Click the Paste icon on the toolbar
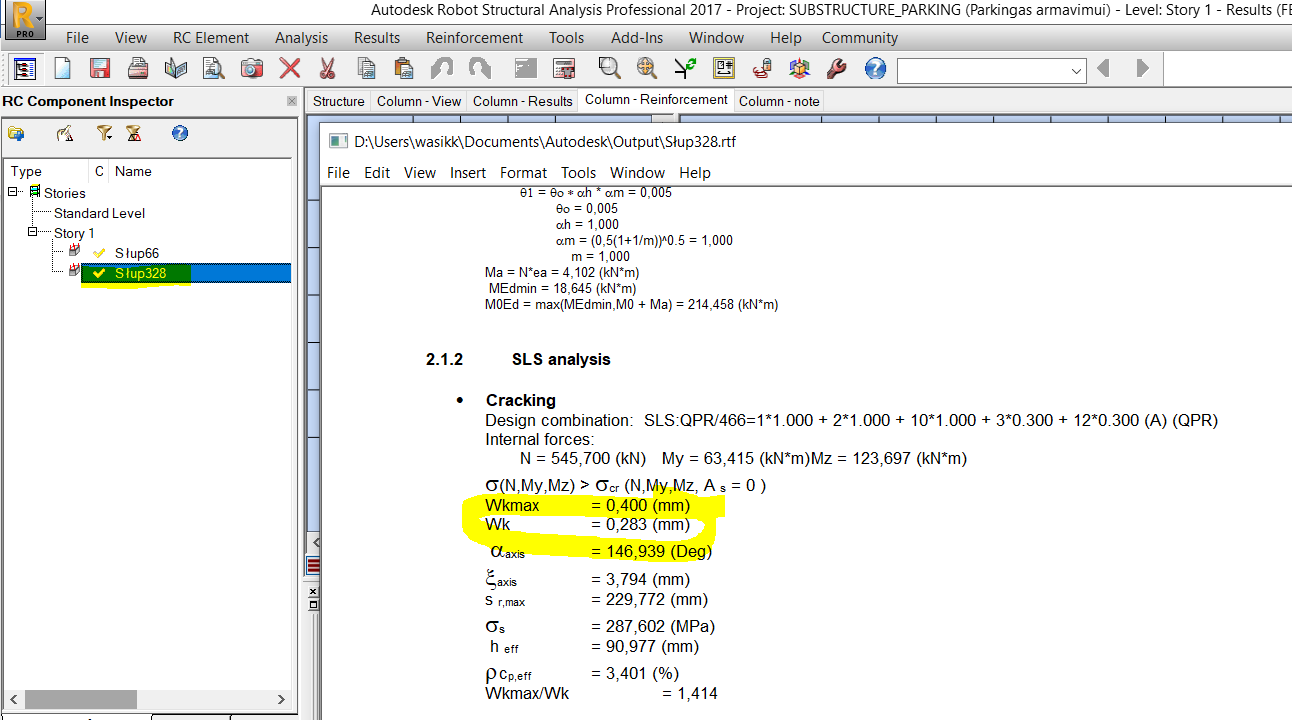Viewport: 1292px width, 720px height. (x=403, y=68)
